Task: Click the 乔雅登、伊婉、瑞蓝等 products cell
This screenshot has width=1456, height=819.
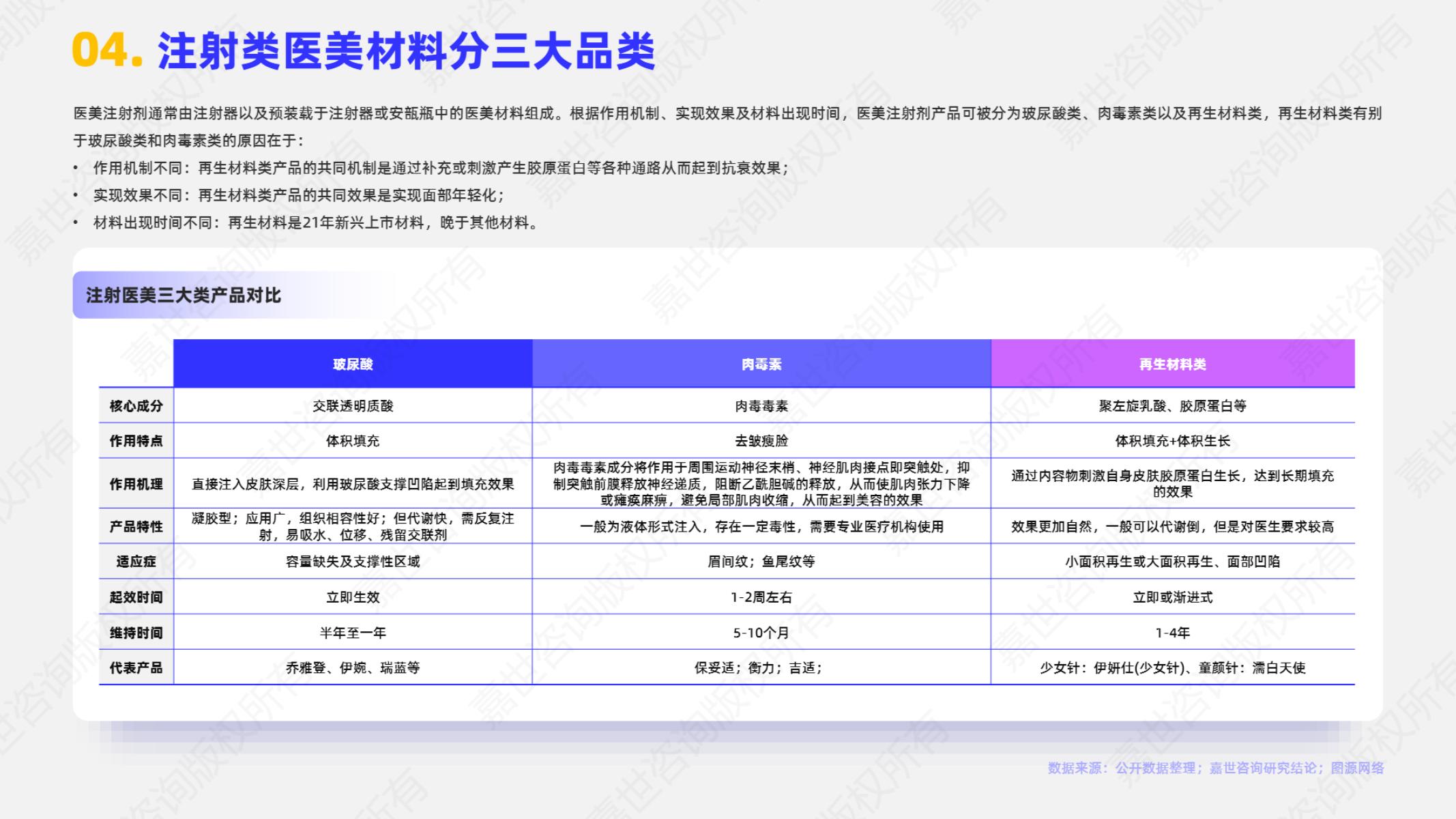Action: [353, 667]
